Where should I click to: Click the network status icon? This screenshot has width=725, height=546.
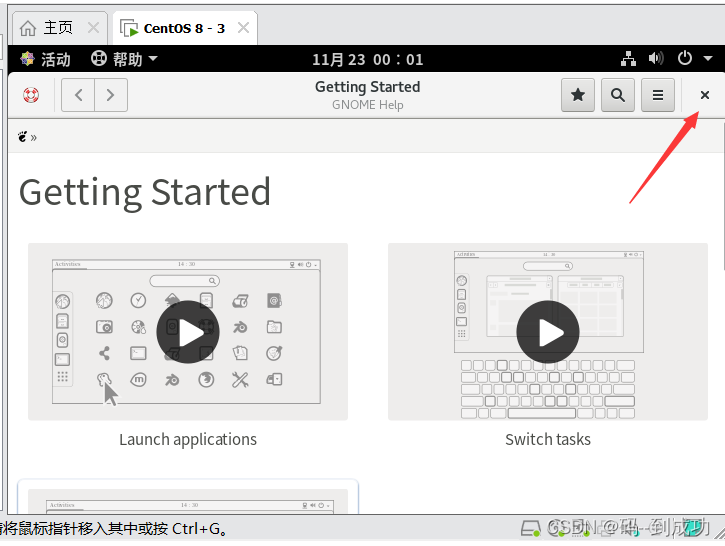tap(628, 59)
